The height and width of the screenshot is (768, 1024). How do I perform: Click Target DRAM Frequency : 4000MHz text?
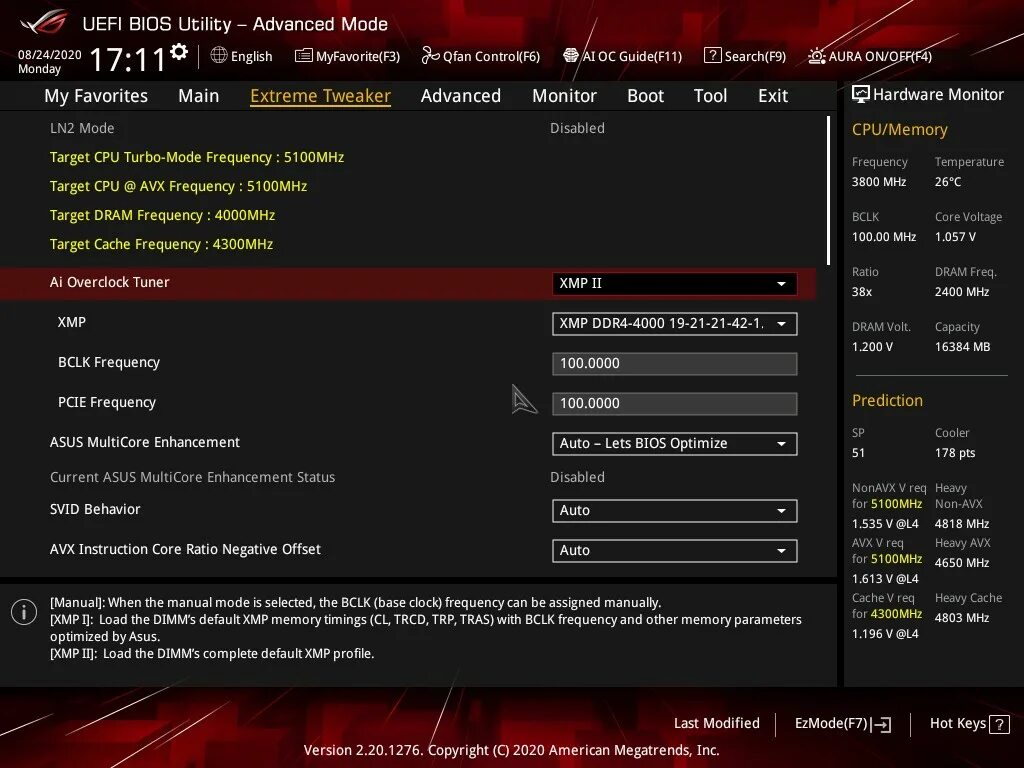tap(162, 215)
